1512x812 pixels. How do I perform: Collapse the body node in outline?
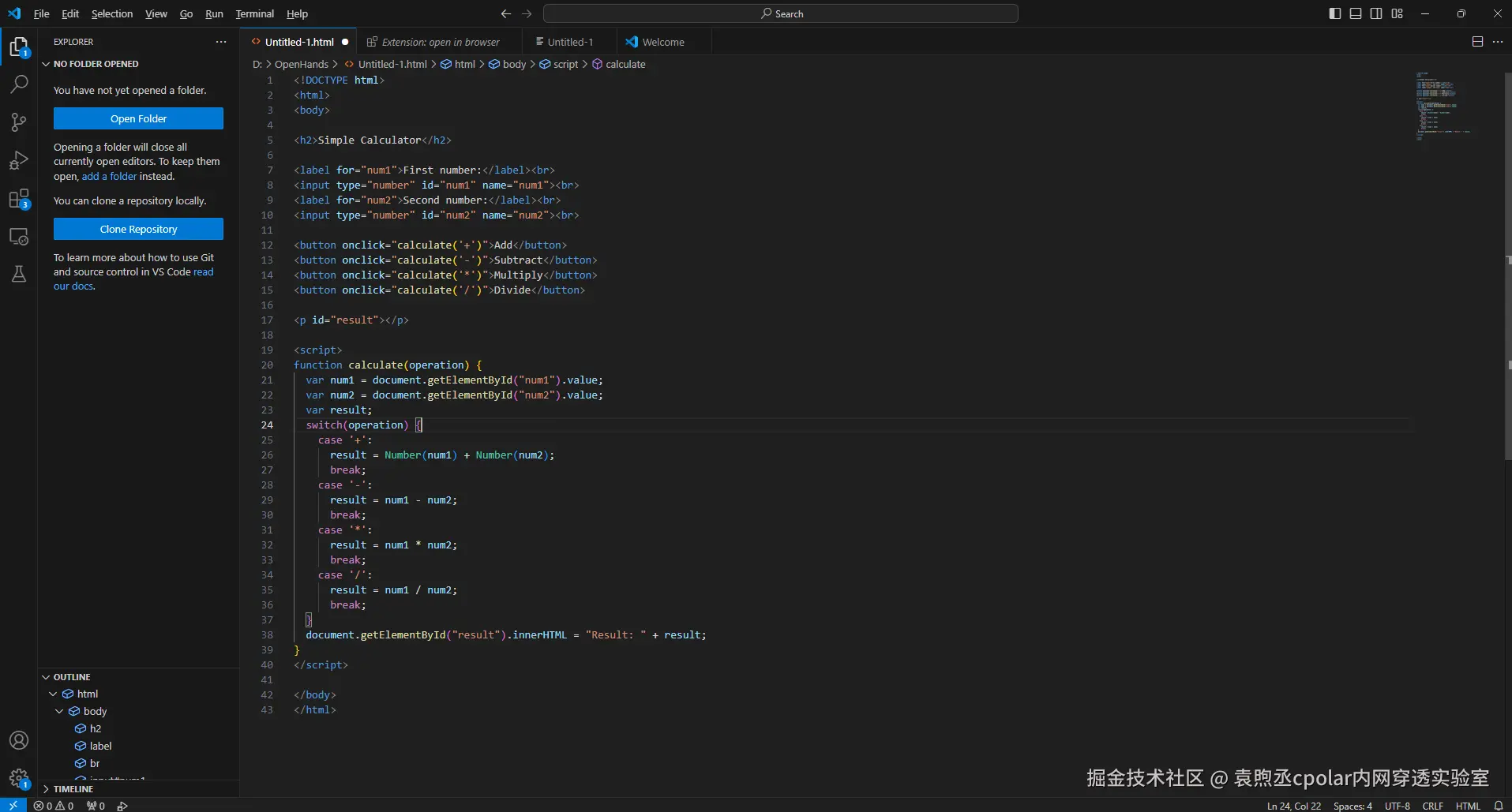(59, 711)
